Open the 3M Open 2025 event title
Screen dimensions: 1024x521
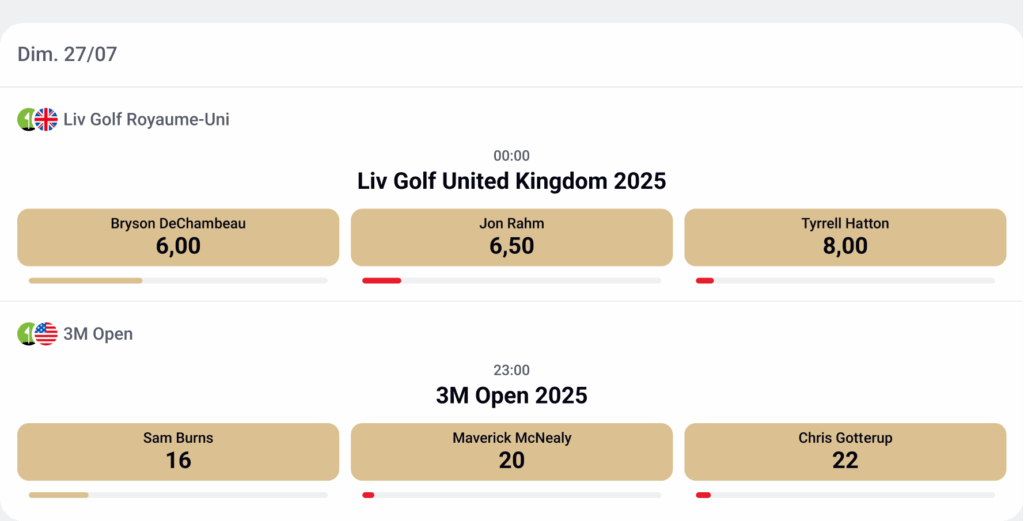511,395
